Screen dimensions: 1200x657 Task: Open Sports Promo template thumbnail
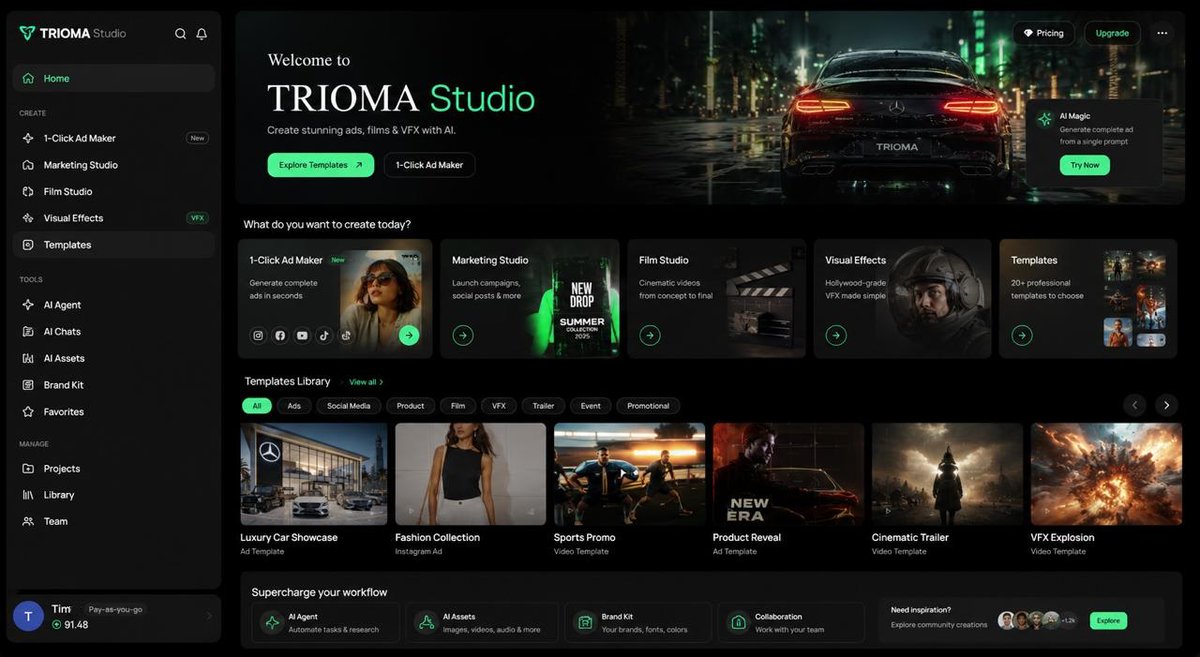[x=629, y=474]
